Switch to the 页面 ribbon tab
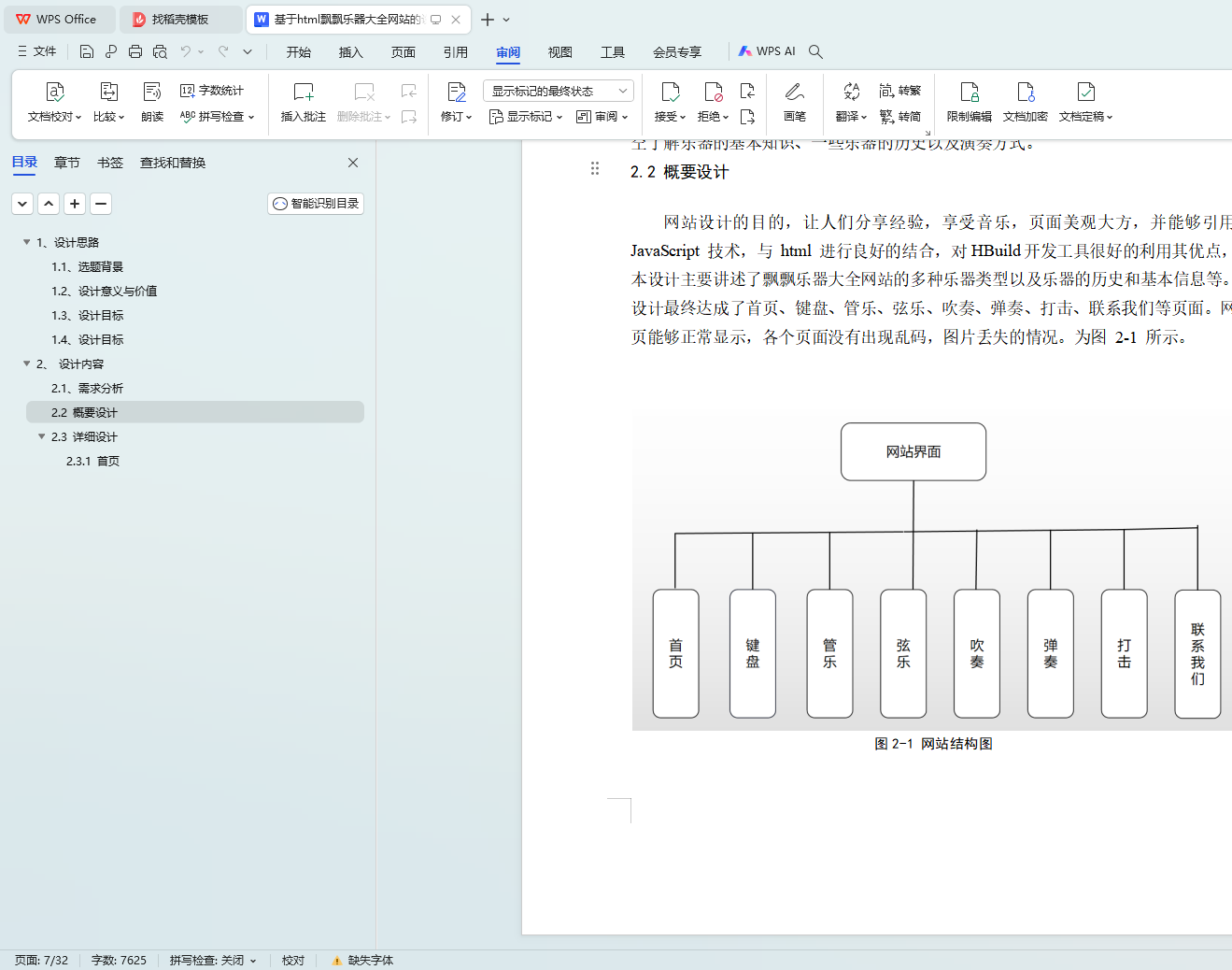The image size is (1232, 970). [x=404, y=51]
